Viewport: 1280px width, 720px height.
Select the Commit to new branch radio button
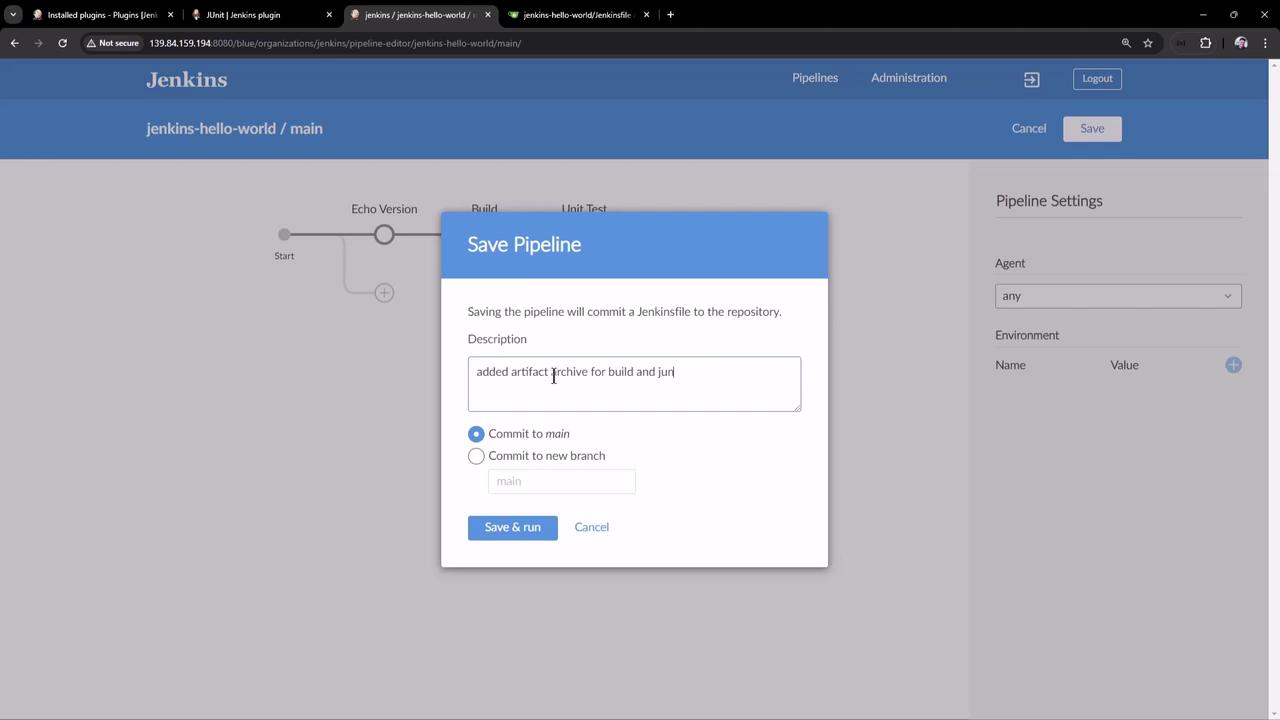click(x=476, y=456)
